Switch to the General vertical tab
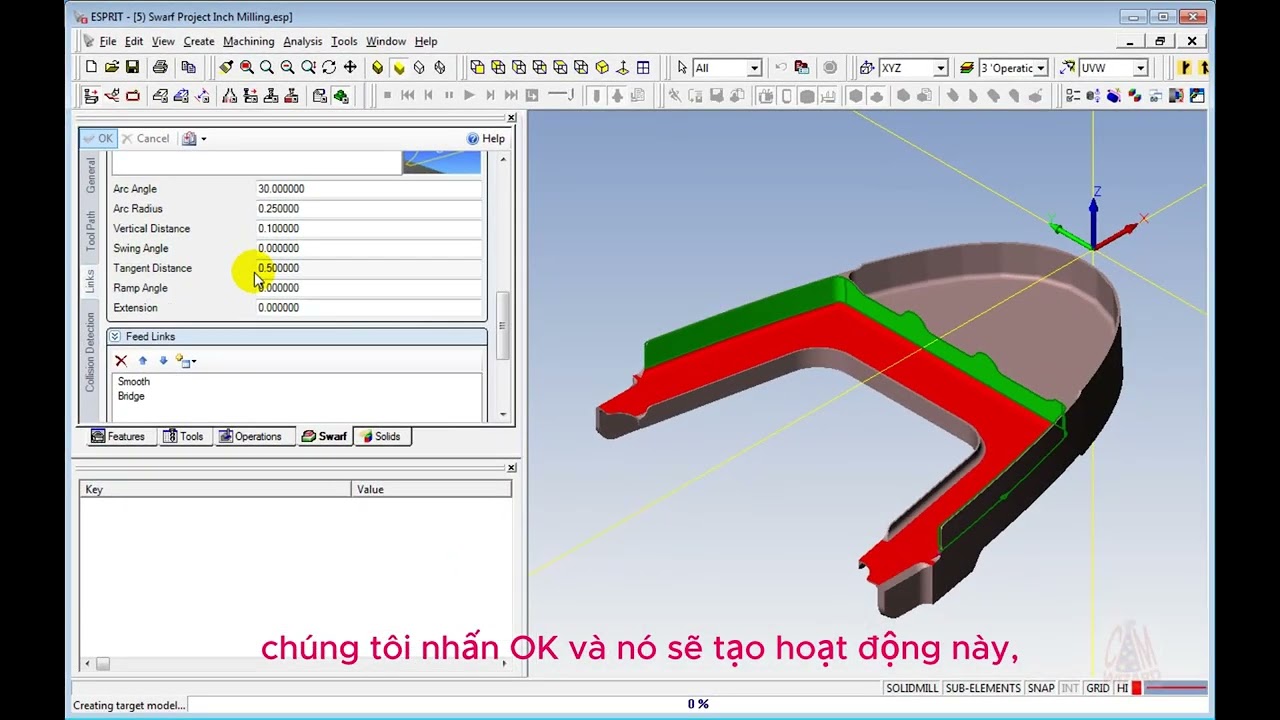 pyautogui.click(x=90, y=175)
